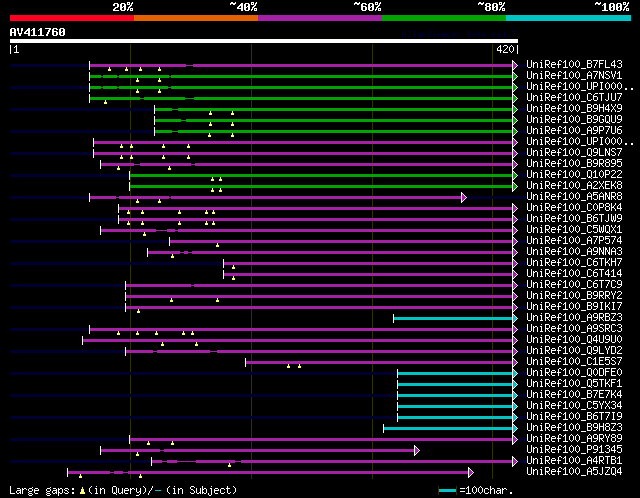Click the cyan alignment bar for B9H8Z3
The height and width of the screenshot is (498, 640).
coord(448,429)
